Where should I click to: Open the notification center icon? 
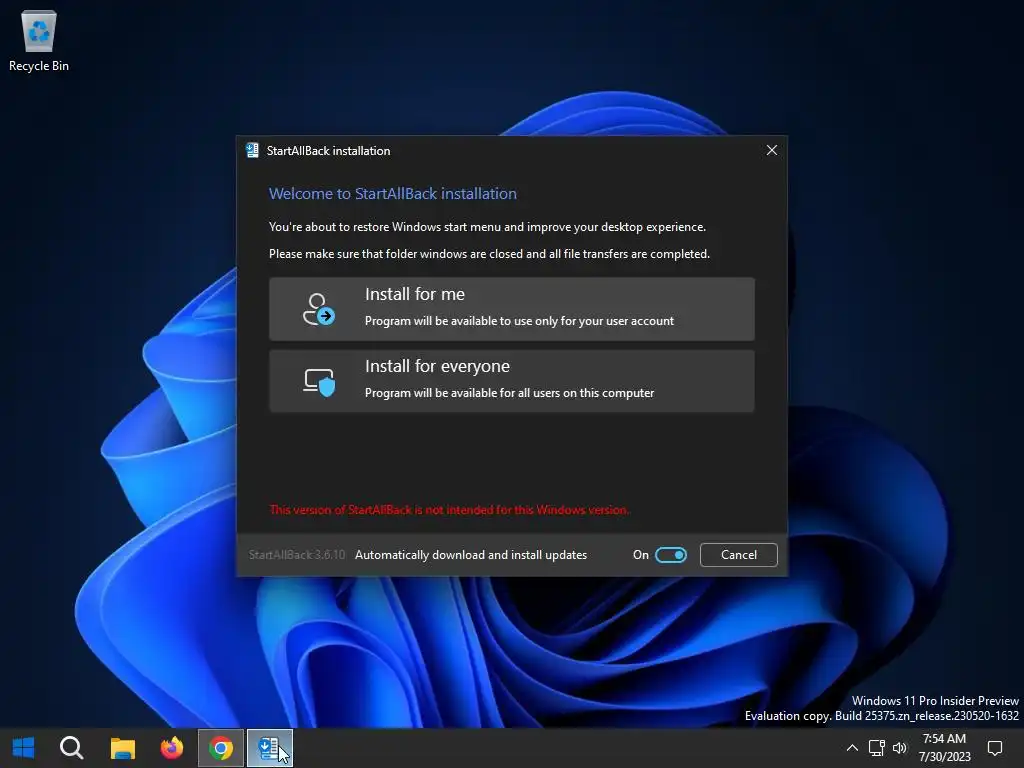click(x=995, y=748)
